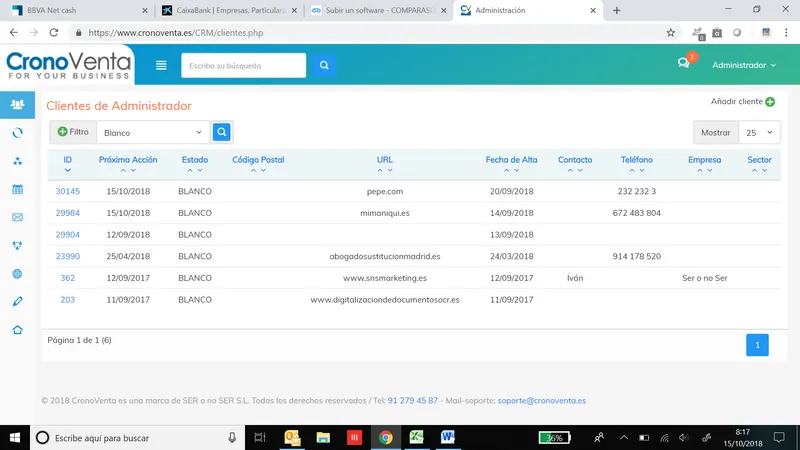The width and height of the screenshot is (800, 450).
Task: Sort ascending by Sector
Action: [755, 170]
